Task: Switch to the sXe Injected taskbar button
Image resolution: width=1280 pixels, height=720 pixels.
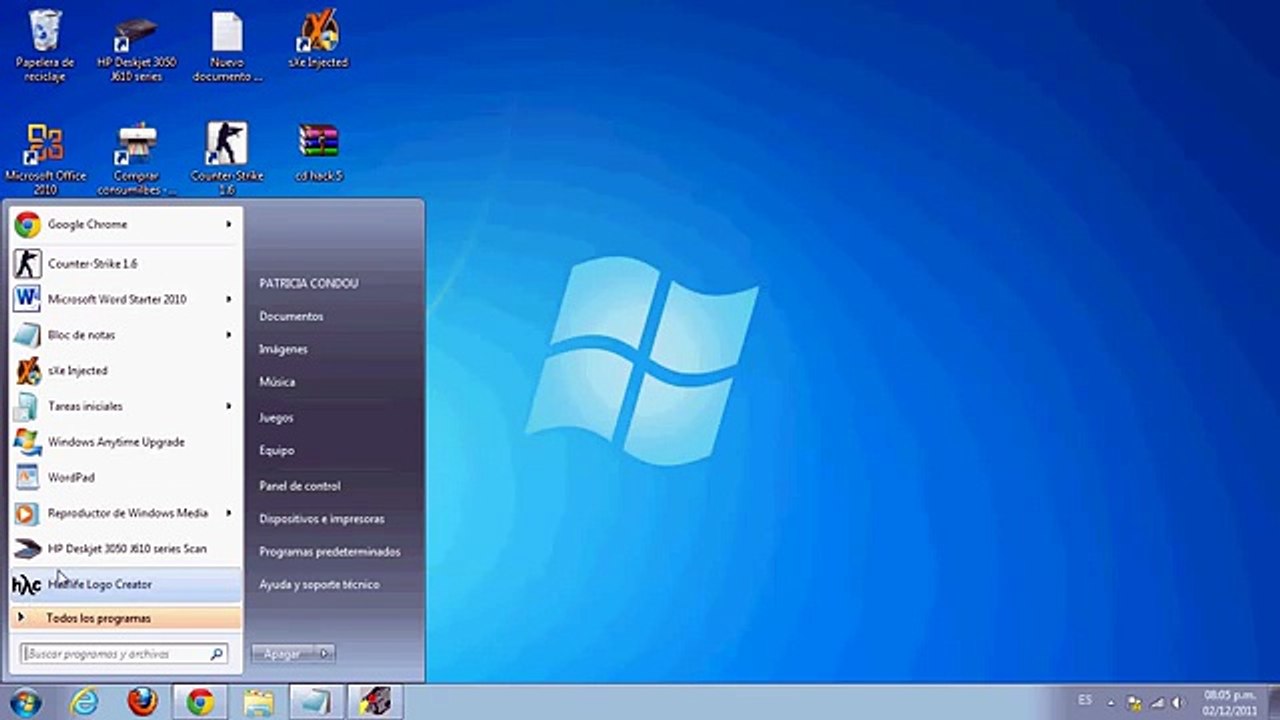Action: coord(375,702)
